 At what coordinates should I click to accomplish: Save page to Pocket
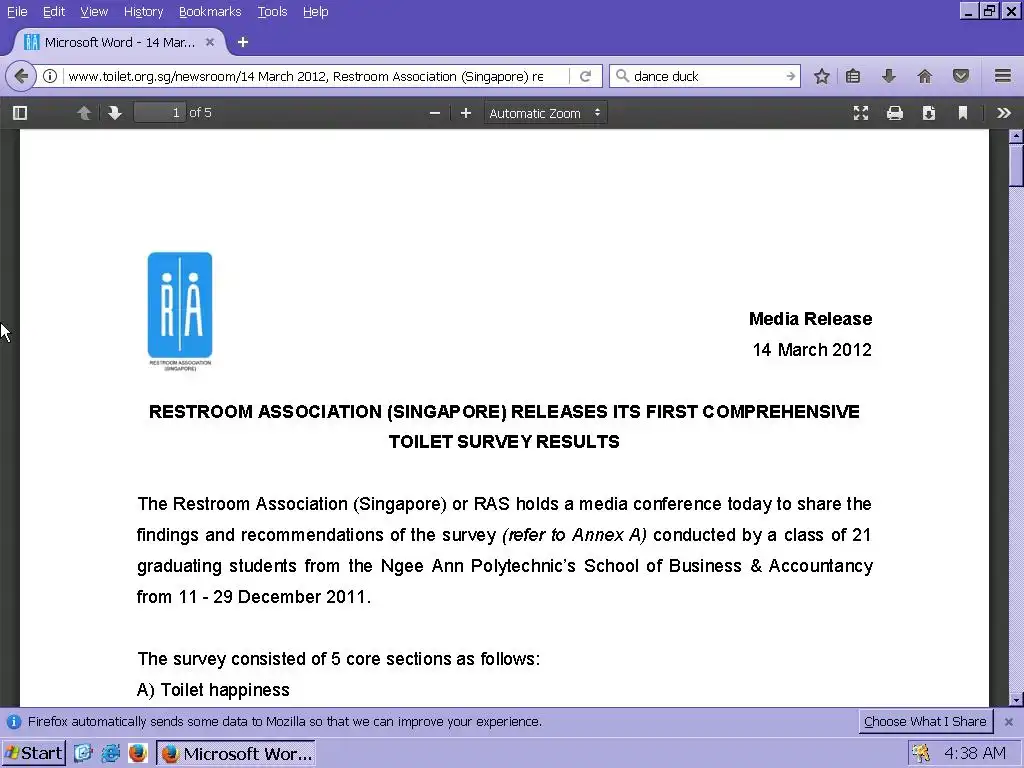point(961,76)
